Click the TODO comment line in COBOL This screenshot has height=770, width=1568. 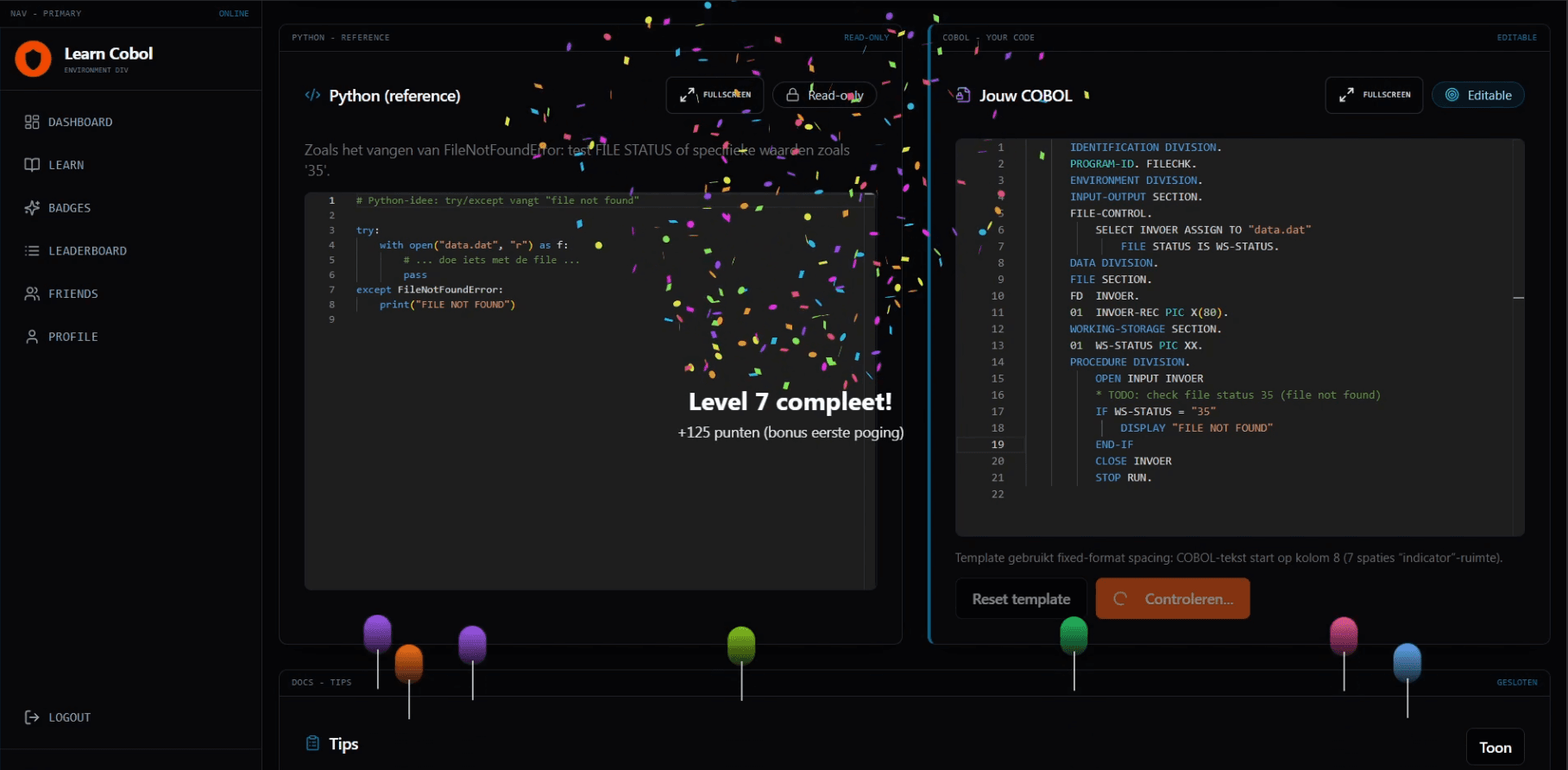1237,395
